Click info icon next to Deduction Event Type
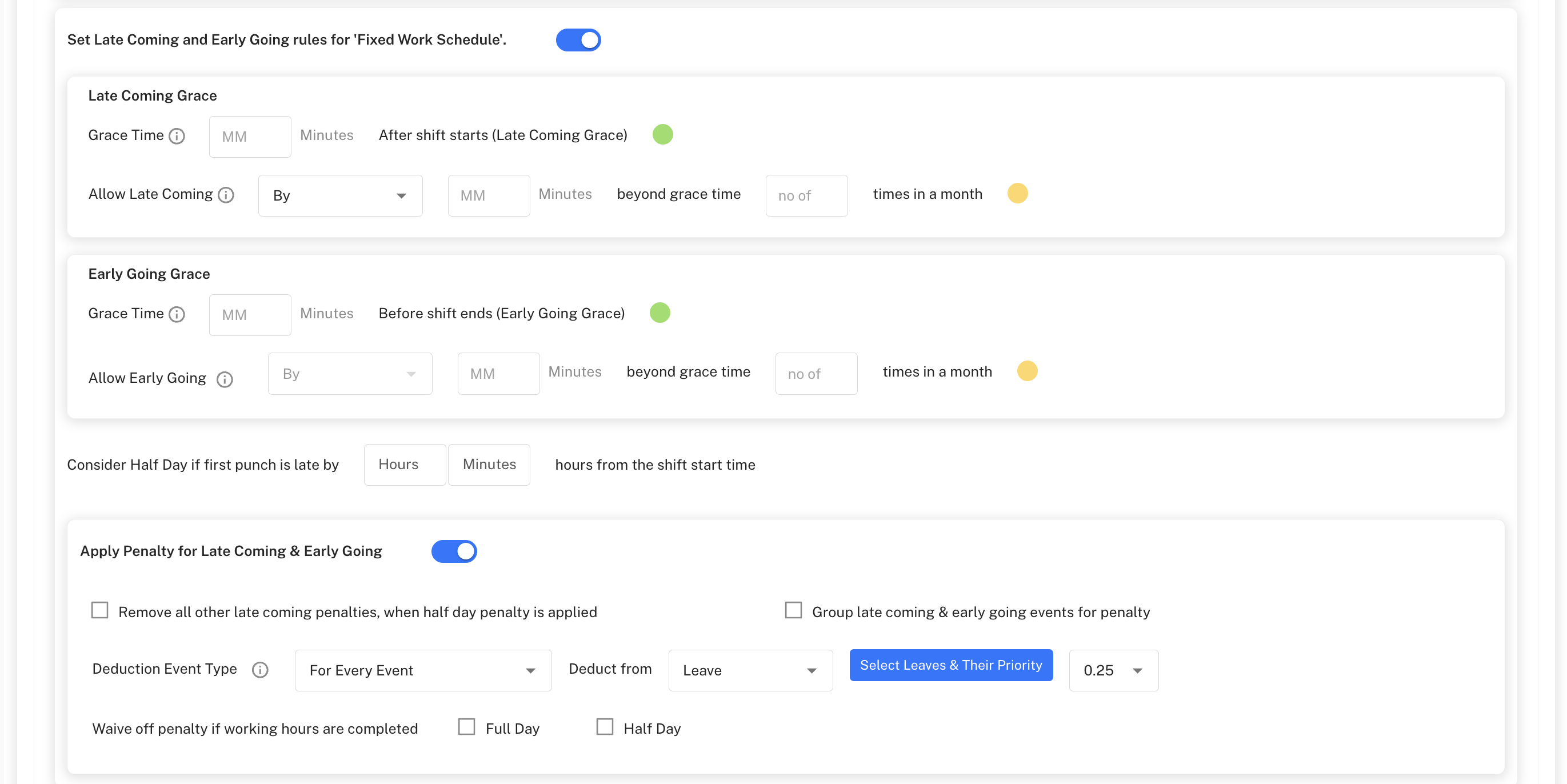The height and width of the screenshot is (784, 1567). click(x=260, y=670)
